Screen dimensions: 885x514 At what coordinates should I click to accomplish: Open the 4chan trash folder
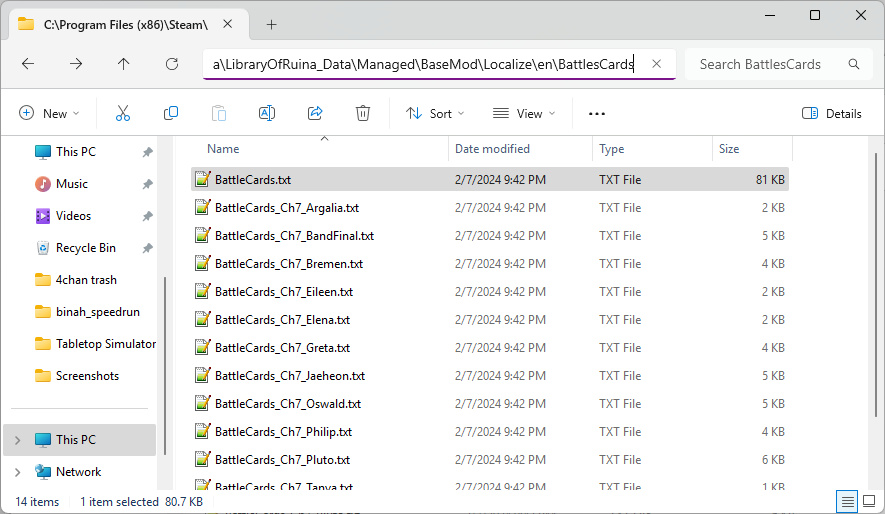point(86,280)
